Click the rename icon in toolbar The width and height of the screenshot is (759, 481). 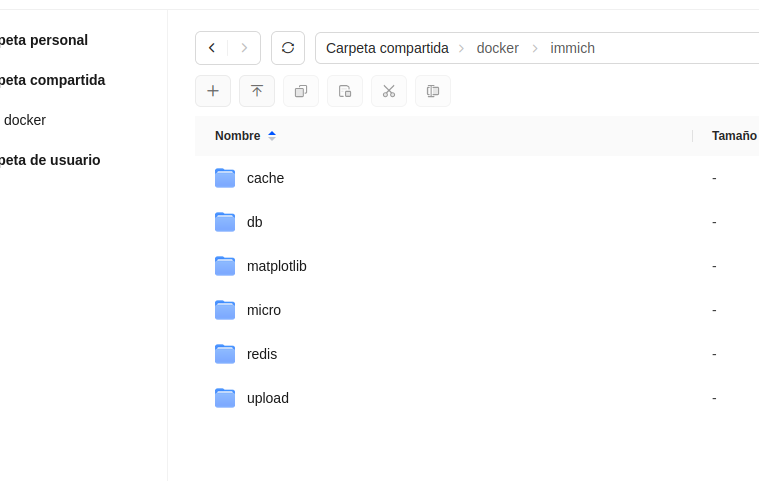point(433,91)
